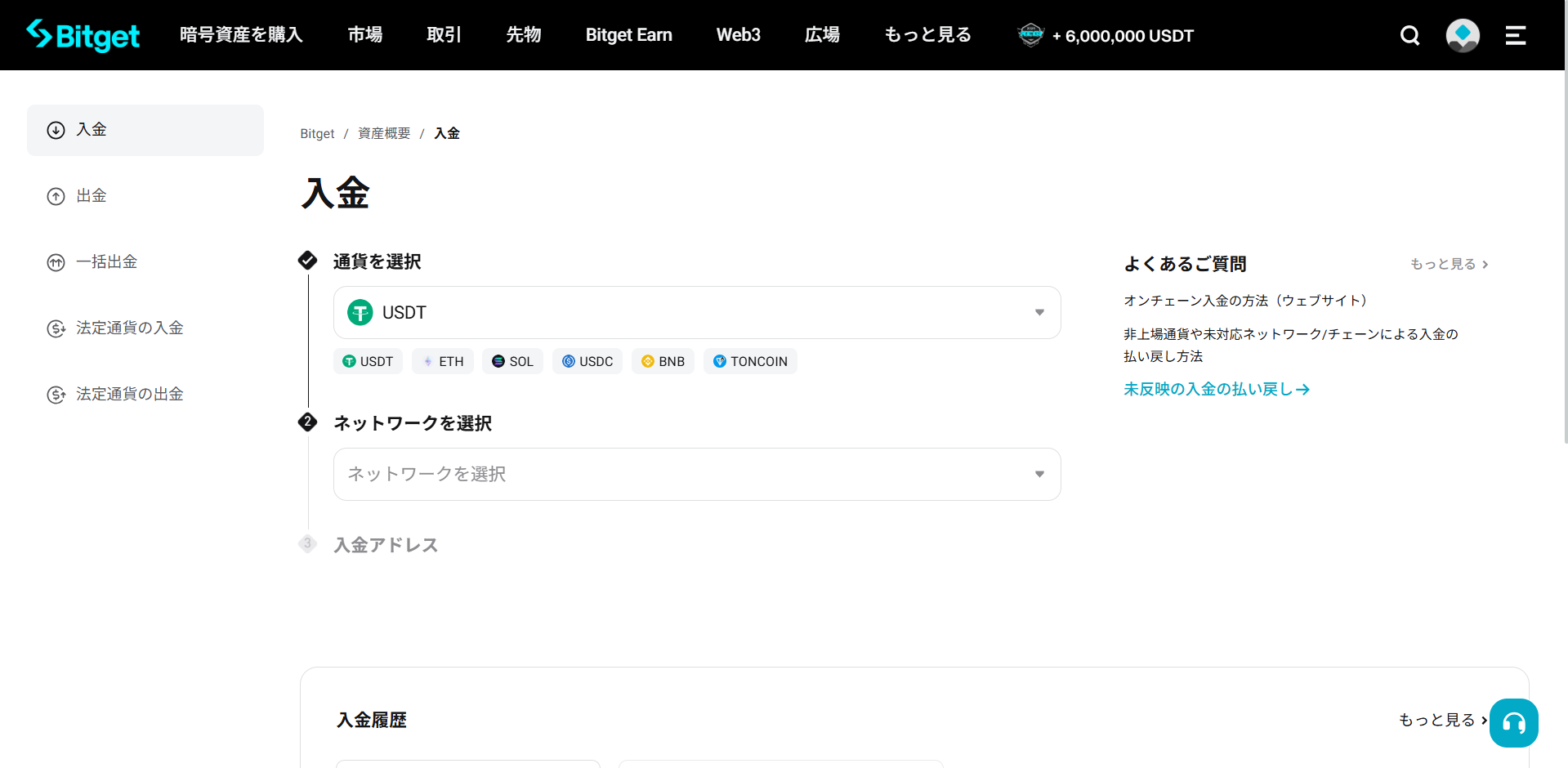
Task: Choose the SOL quick coin chip
Action: coord(512,361)
